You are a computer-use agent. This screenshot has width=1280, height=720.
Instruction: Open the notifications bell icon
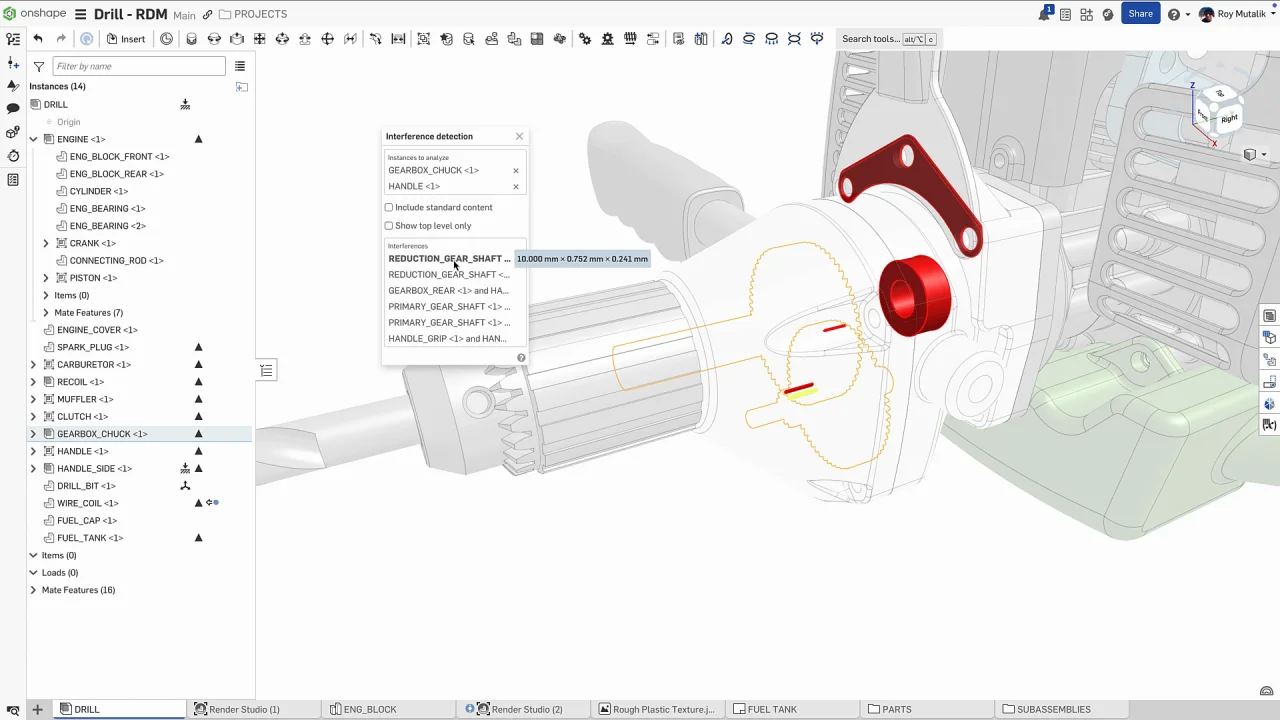pyautogui.click(x=1044, y=14)
